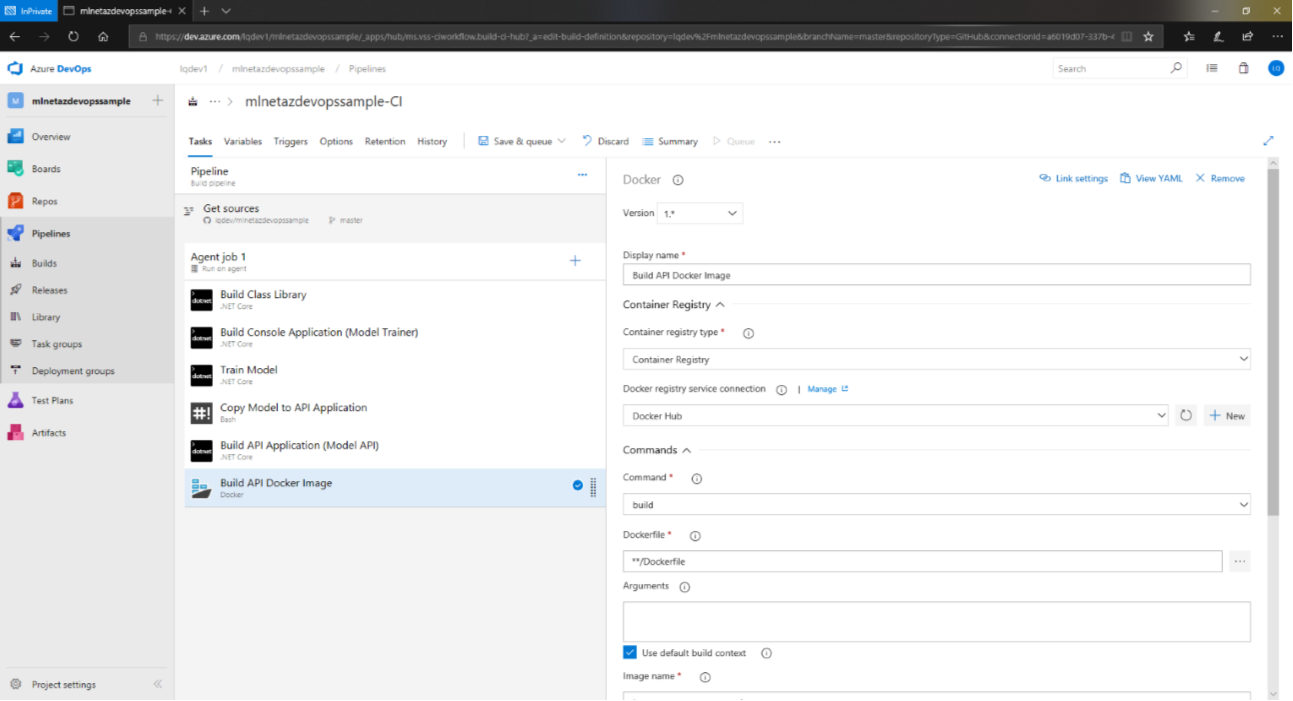1293x701 pixels.
Task: Click the View YAML link
Action: click(x=1151, y=178)
